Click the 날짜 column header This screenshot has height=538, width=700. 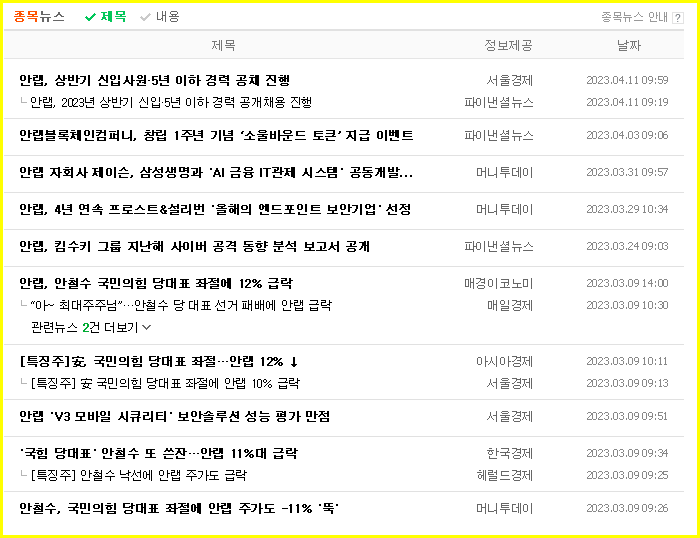click(629, 45)
